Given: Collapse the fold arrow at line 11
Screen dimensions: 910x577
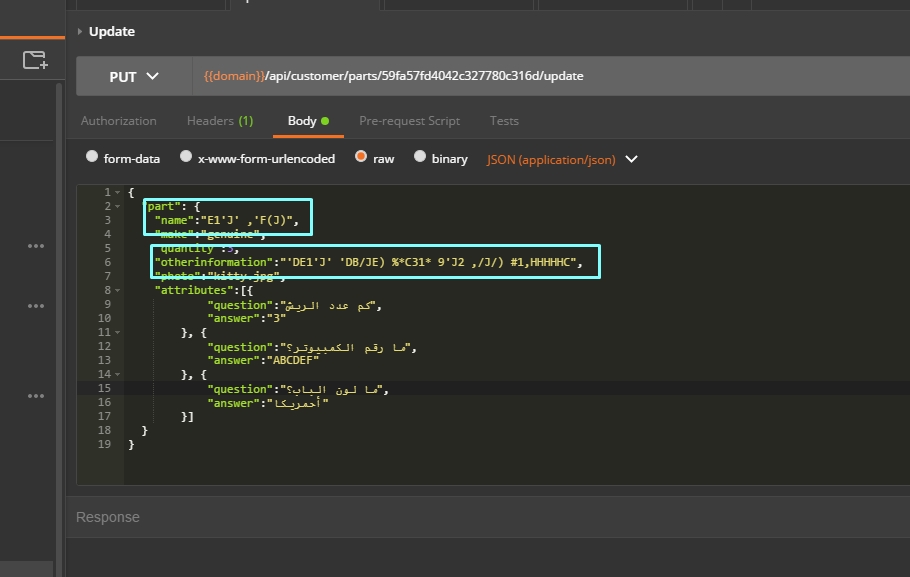Looking at the screenshot, I should point(117,332).
